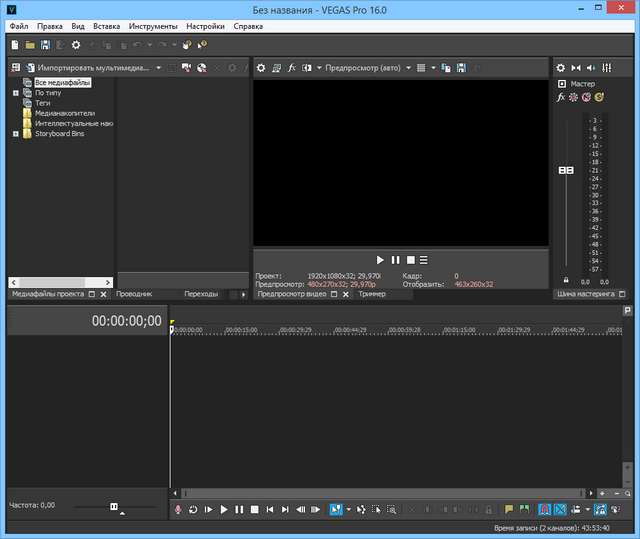This screenshot has width=640, height=539.
Task: Toggle snapping magnet button on timeline toolbar
Action: click(x=544, y=509)
